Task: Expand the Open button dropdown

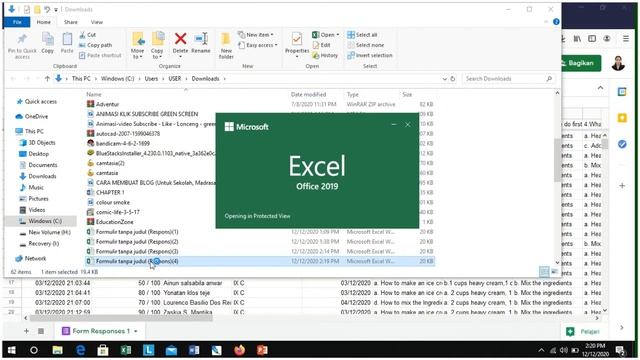Action: 338,35
